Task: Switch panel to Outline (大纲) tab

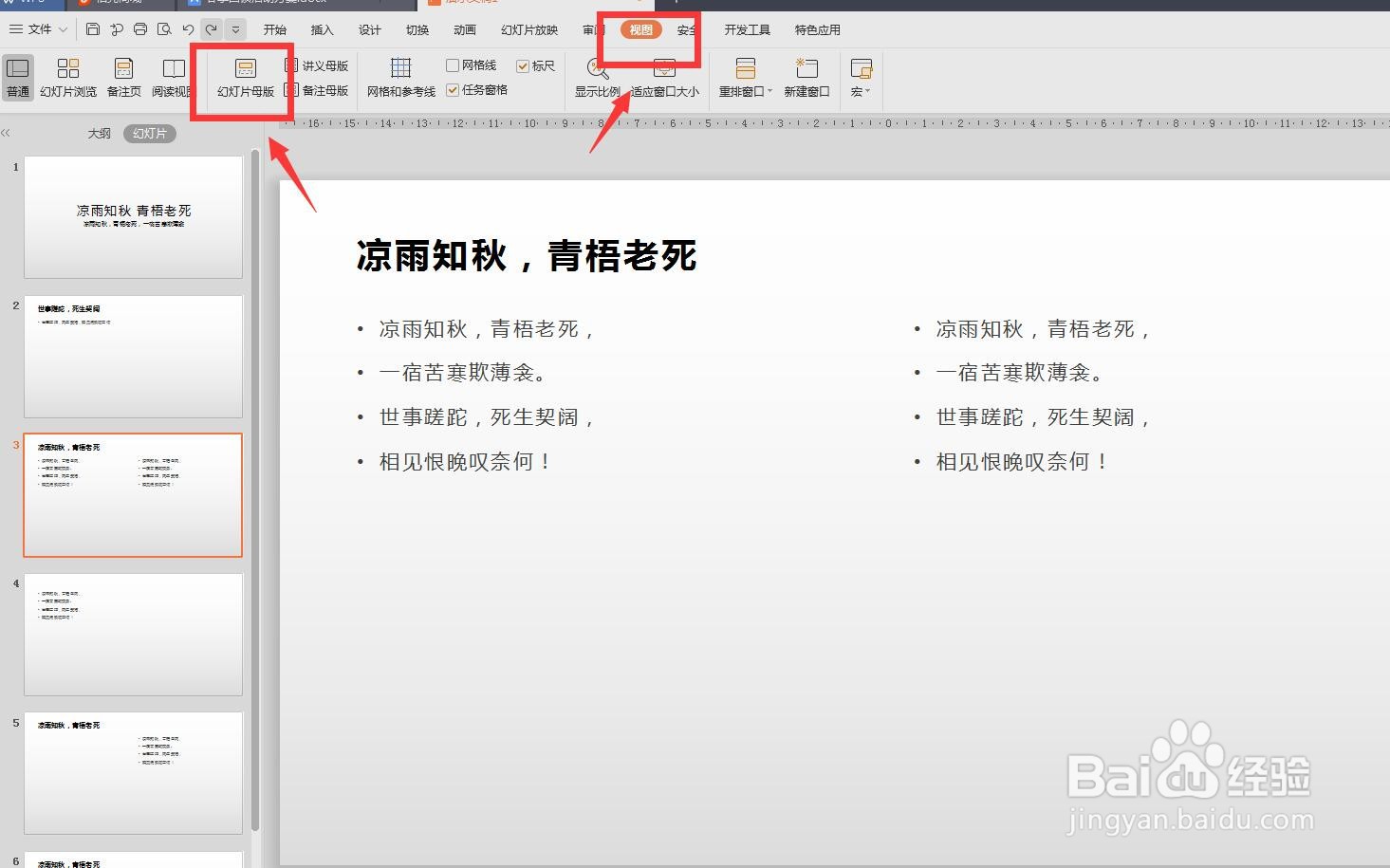Action: [100, 134]
